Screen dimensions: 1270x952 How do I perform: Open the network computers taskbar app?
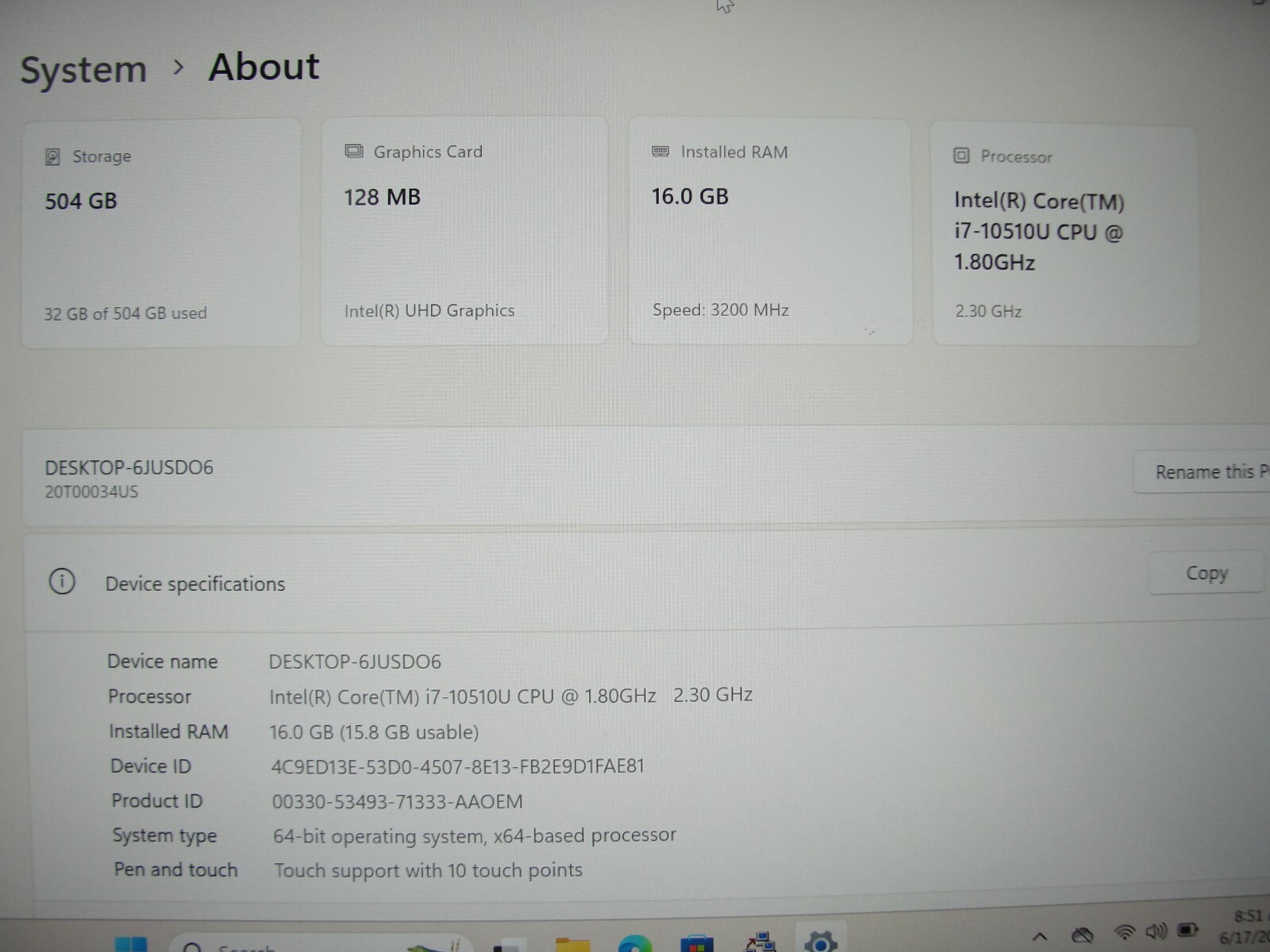click(x=760, y=942)
